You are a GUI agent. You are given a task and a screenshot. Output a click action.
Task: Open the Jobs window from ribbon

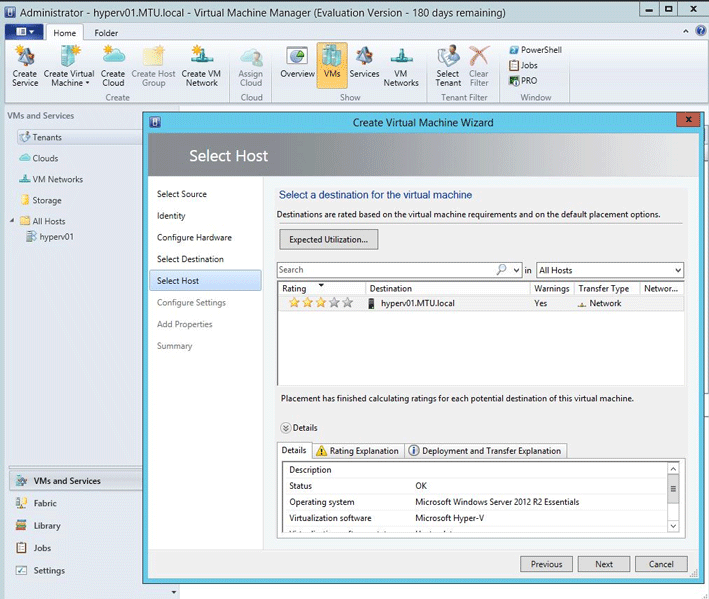[523, 65]
